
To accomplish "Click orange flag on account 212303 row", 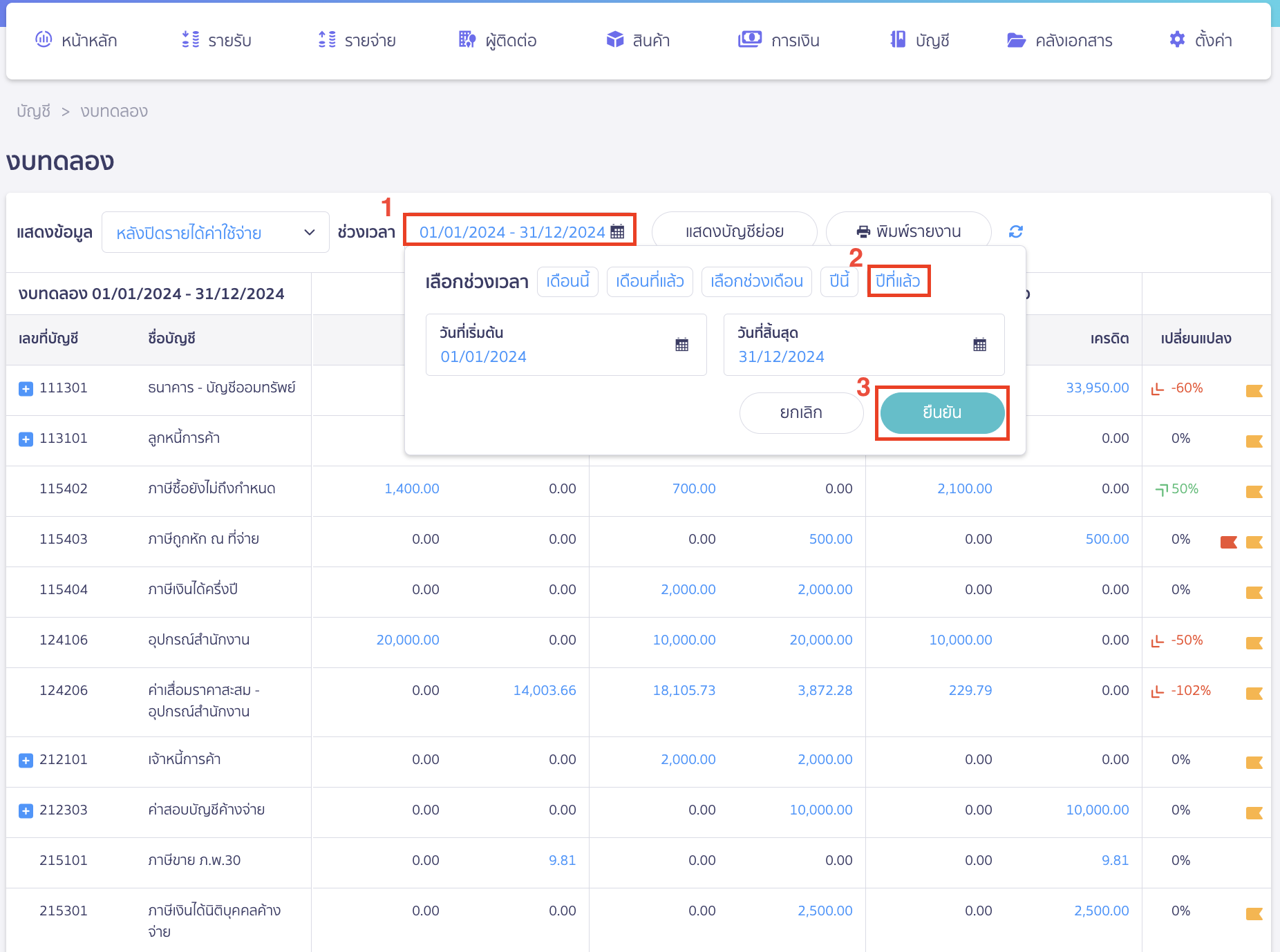I will click(1254, 813).
